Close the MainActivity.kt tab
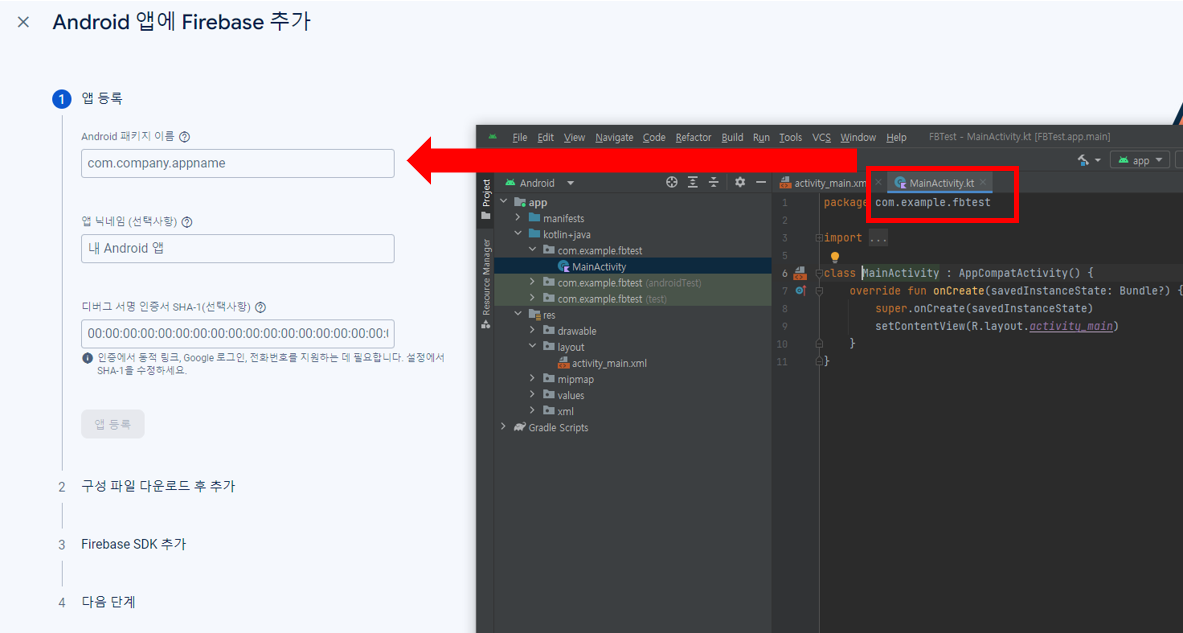The height and width of the screenshot is (633, 1183). pyautogui.click(x=982, y=183)
